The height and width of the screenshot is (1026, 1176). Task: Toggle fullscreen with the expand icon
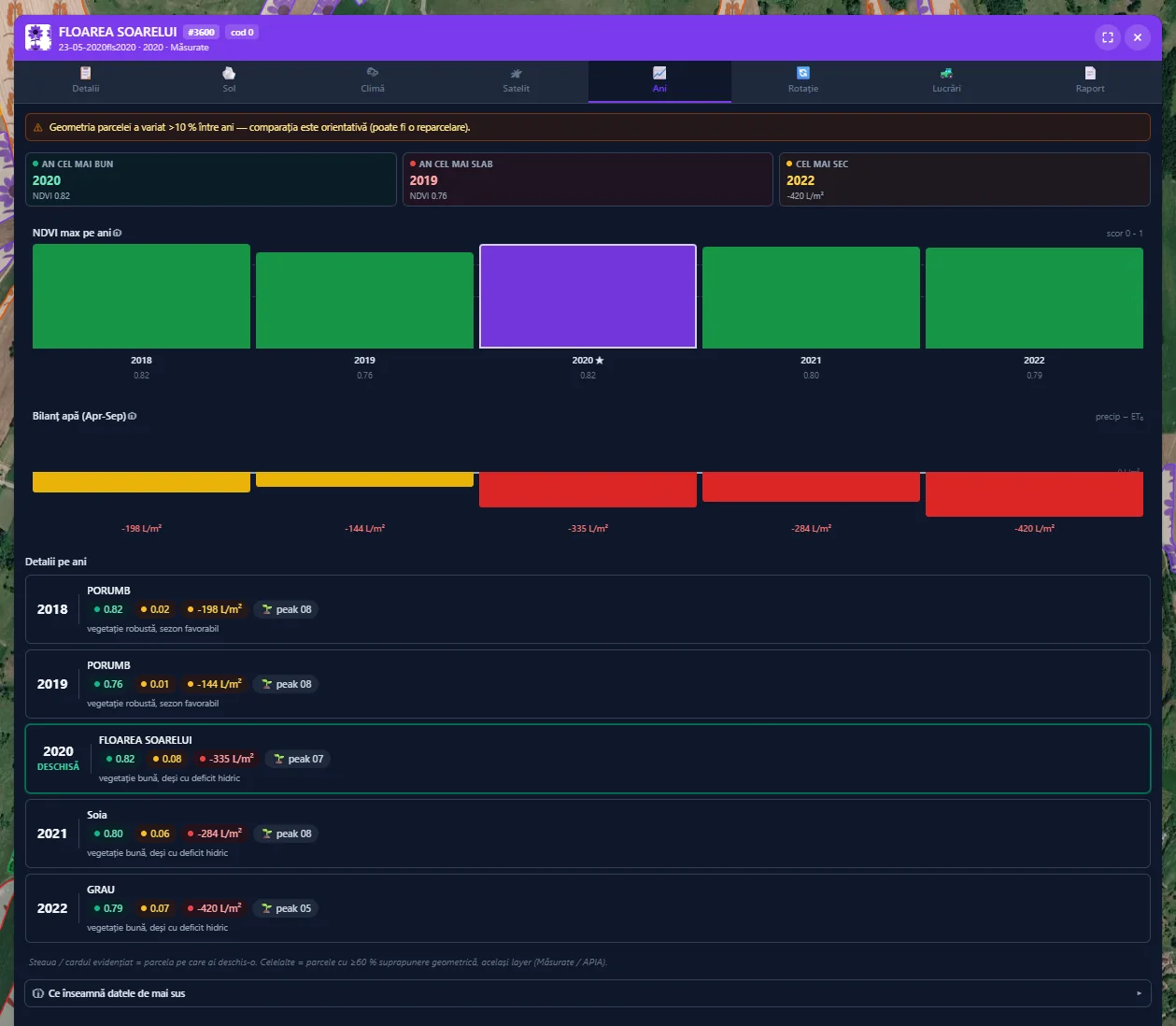point(1108,37)
